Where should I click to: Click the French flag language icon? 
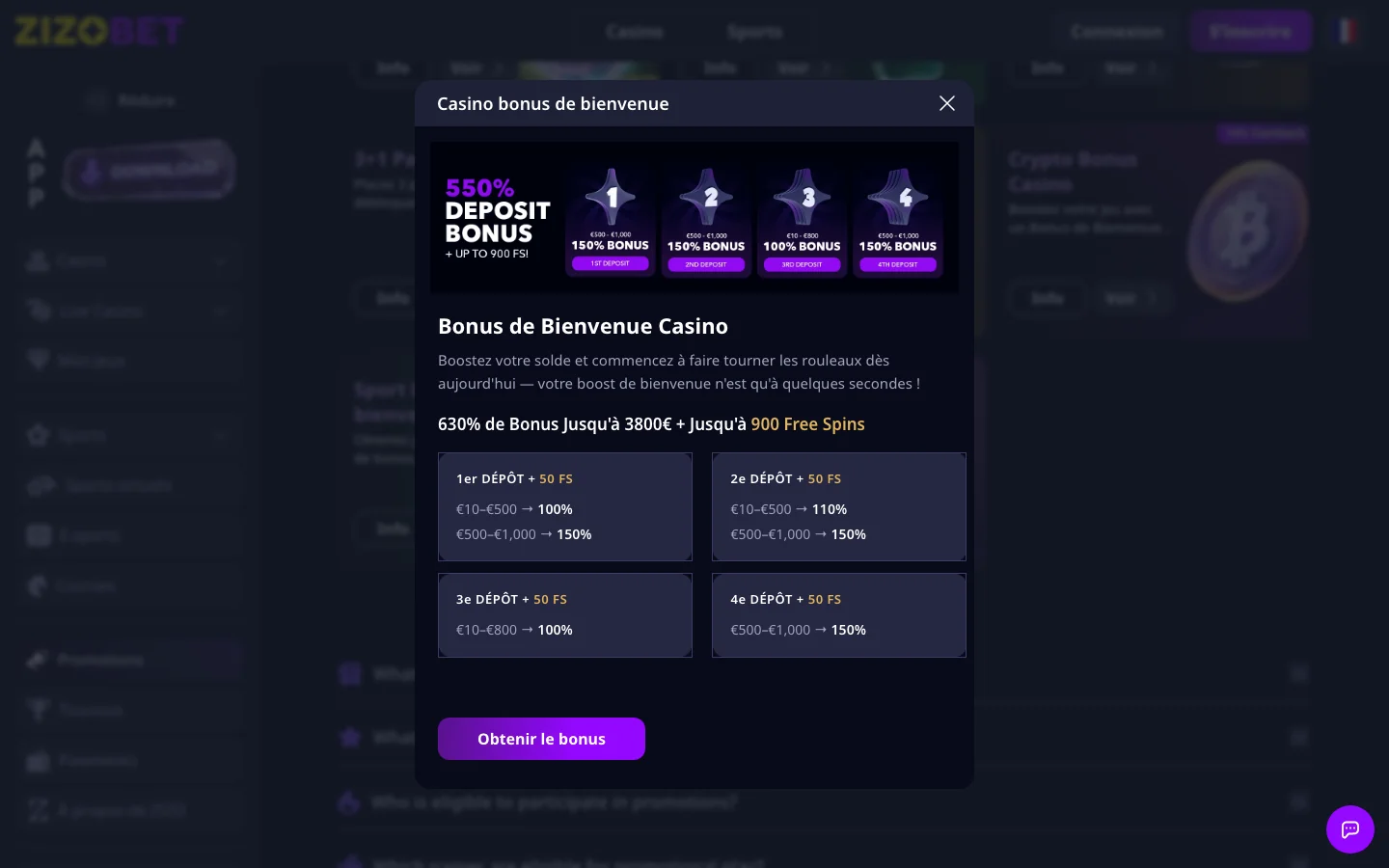pyautogui.click(x=1347, y=31)
